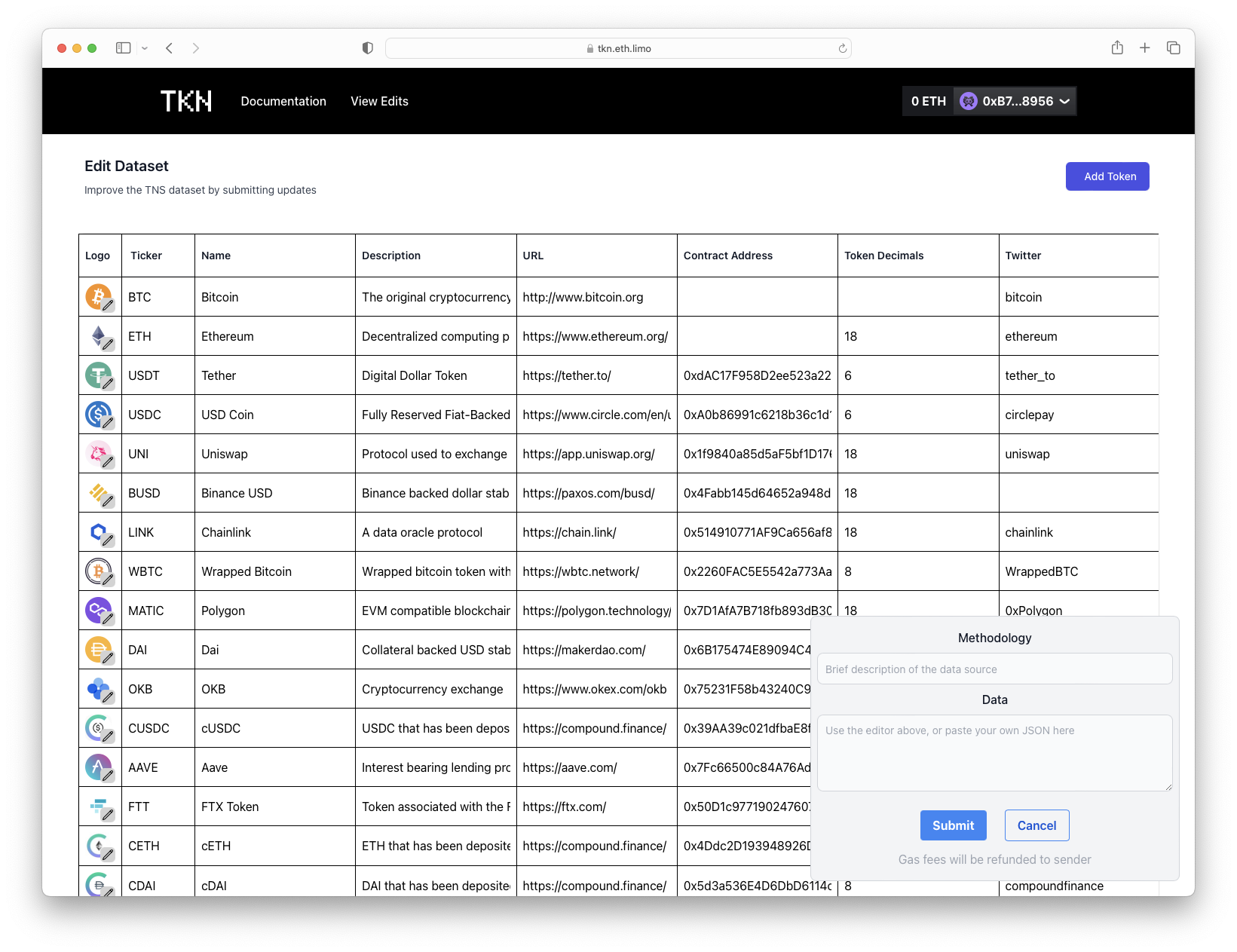This screenshot has height=952, width=1237.
Task: Edit the ETH Ethereum logo icon
Action: 109,344
